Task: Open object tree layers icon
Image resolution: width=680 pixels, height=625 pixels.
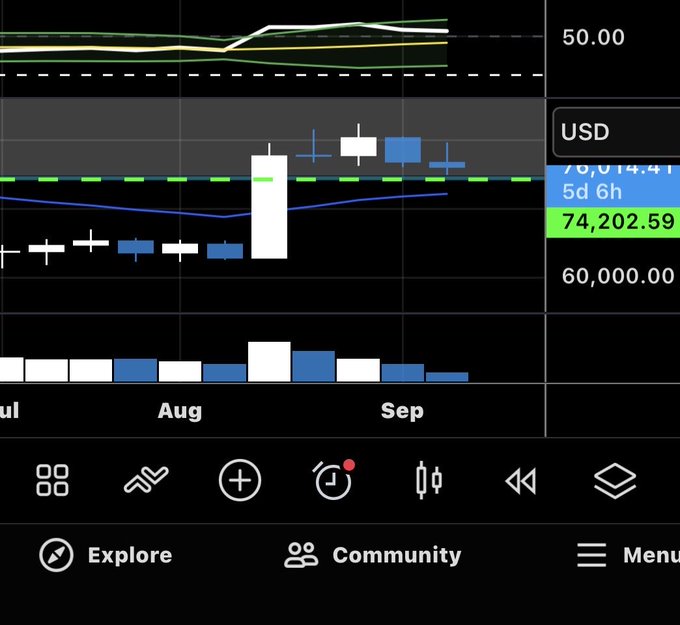Action: 615,481
